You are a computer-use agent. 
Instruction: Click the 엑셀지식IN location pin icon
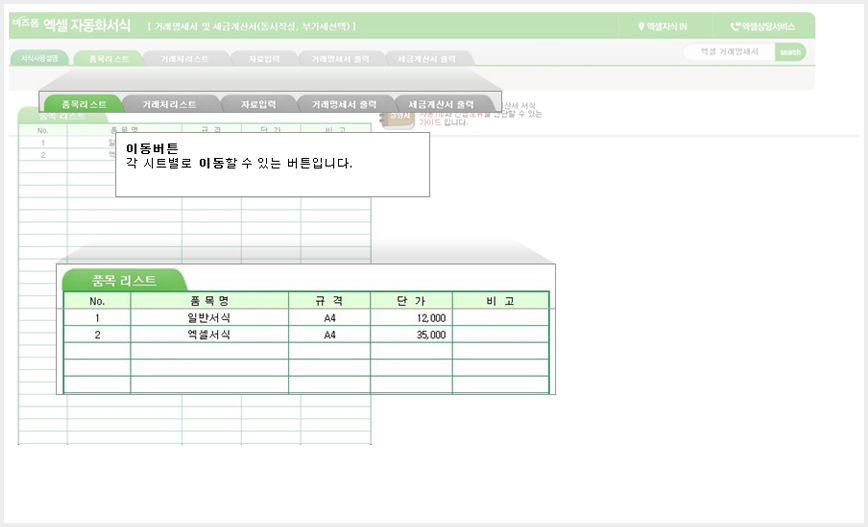(641, 26)
